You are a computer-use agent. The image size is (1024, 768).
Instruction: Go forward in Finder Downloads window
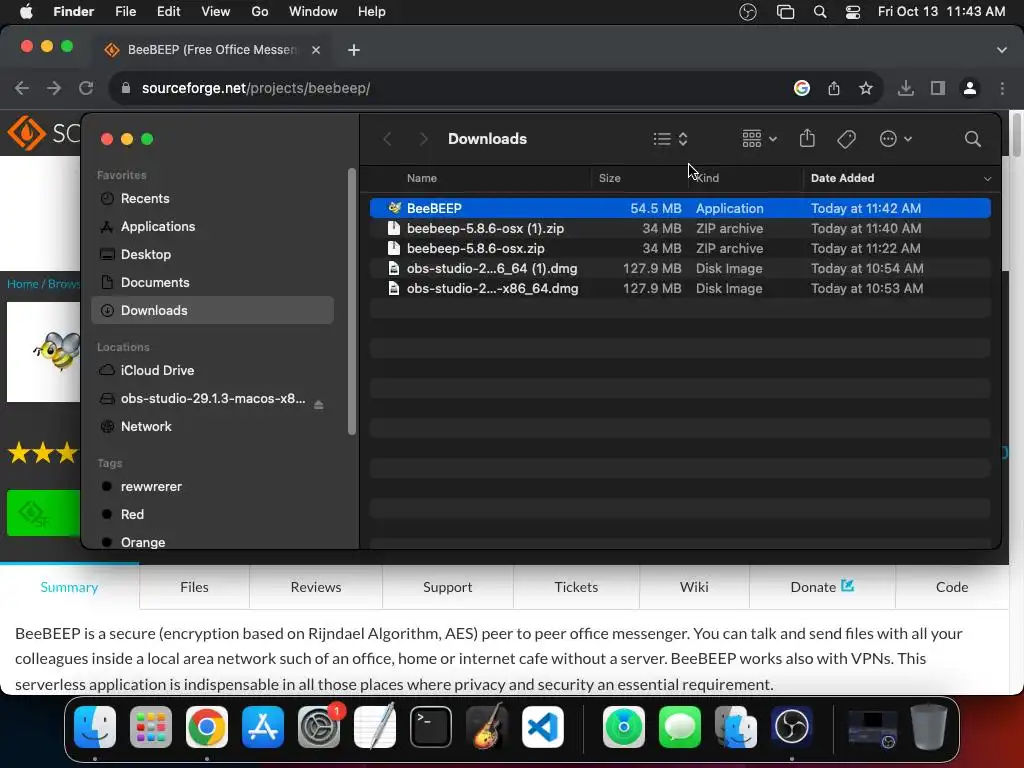coord(423,139)
